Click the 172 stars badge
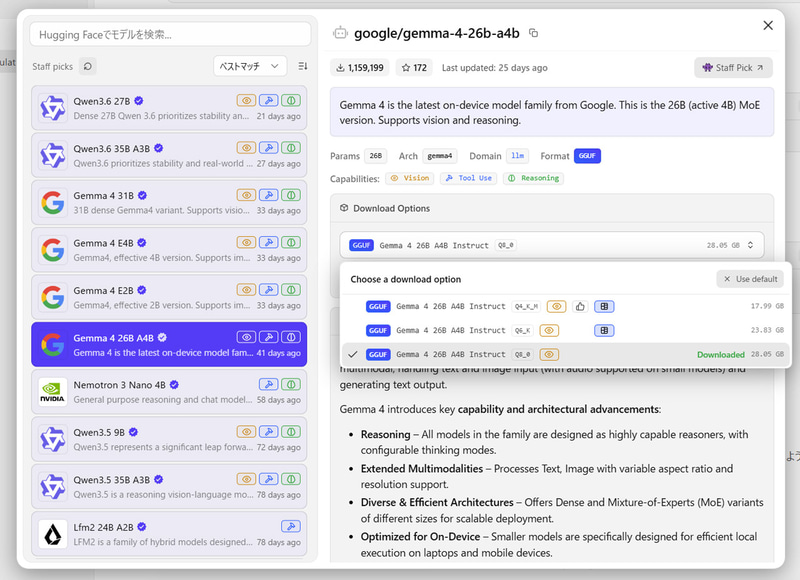 pyautogui.click(x=414, y=68)
